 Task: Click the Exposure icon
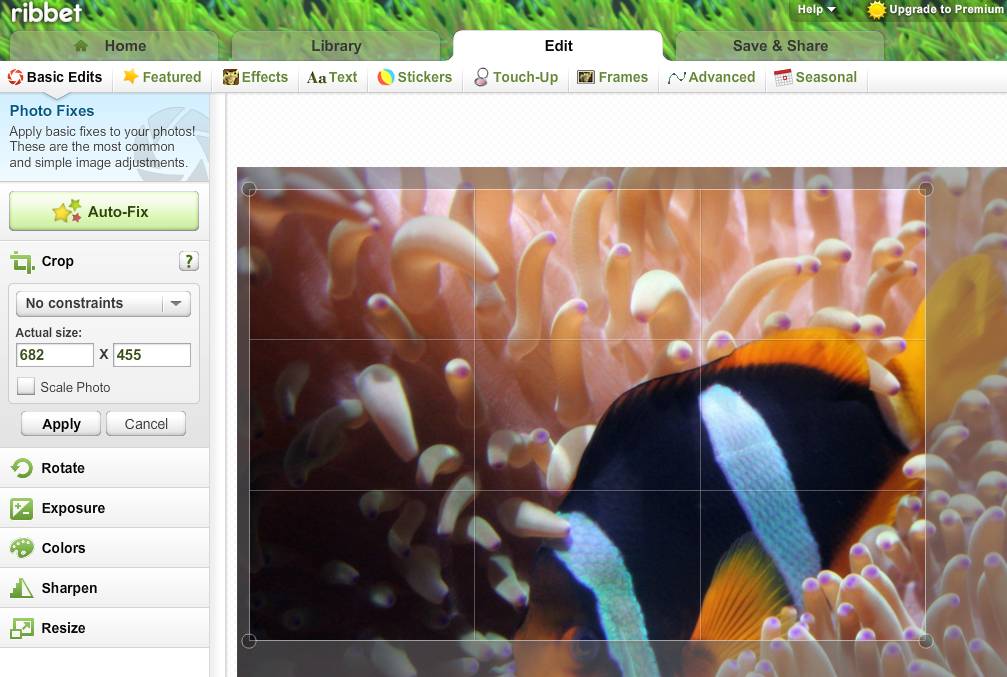[x=21, y=509]
